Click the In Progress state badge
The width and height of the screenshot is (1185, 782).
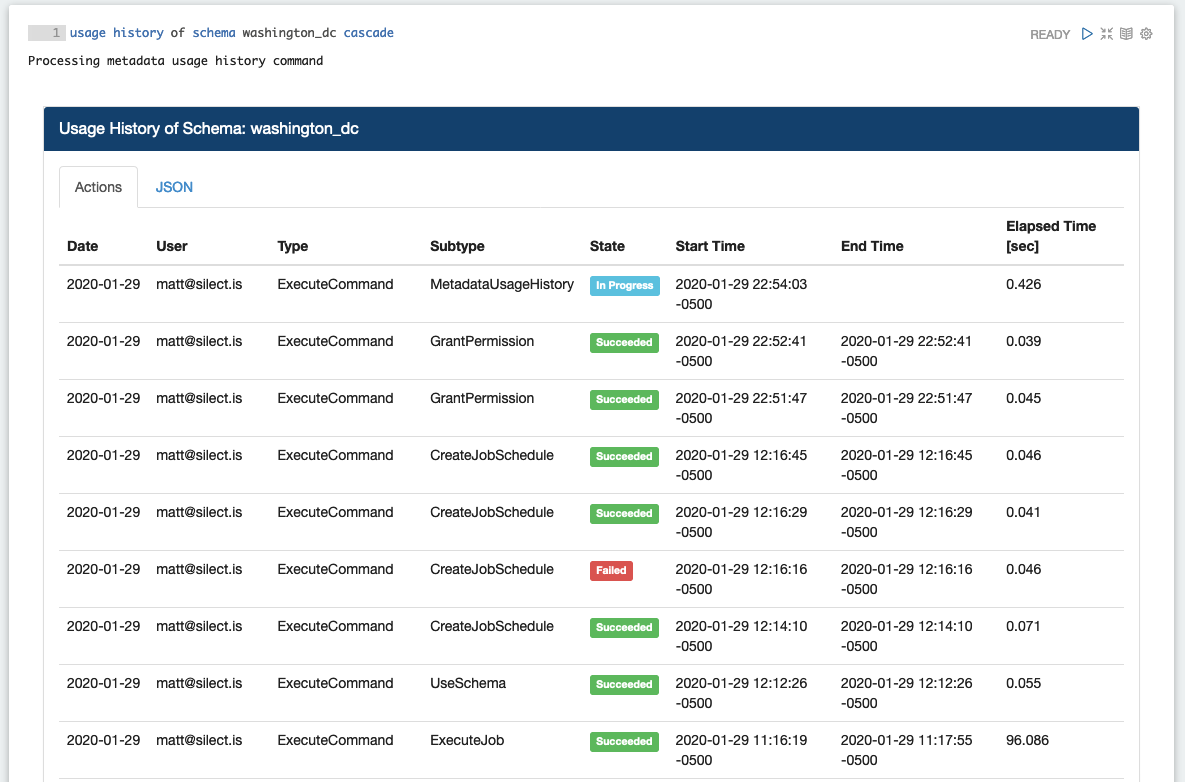pos(624,286)
